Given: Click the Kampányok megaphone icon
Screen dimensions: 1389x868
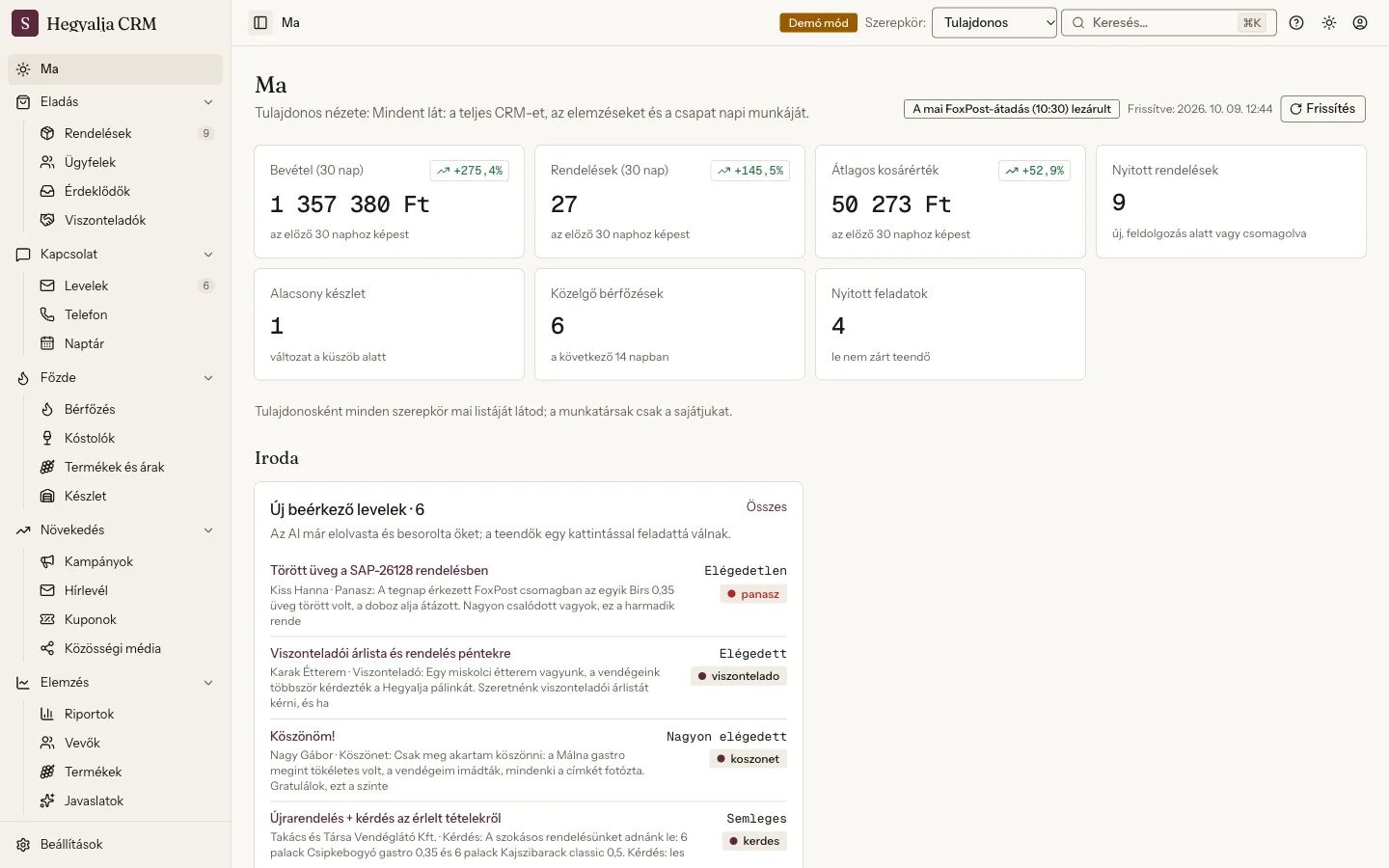Looking at the screenshot, I should click(x=47, y=561).
